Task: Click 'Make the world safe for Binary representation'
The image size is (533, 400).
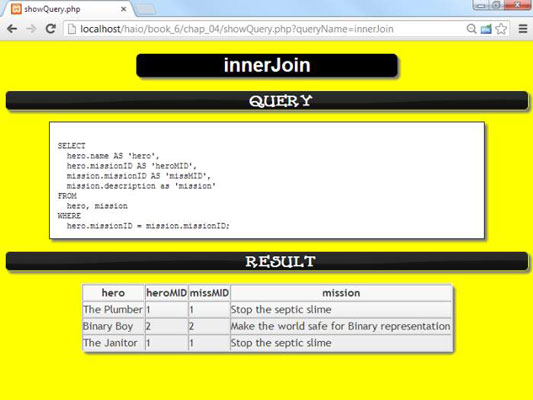Action: pos(340,326)
